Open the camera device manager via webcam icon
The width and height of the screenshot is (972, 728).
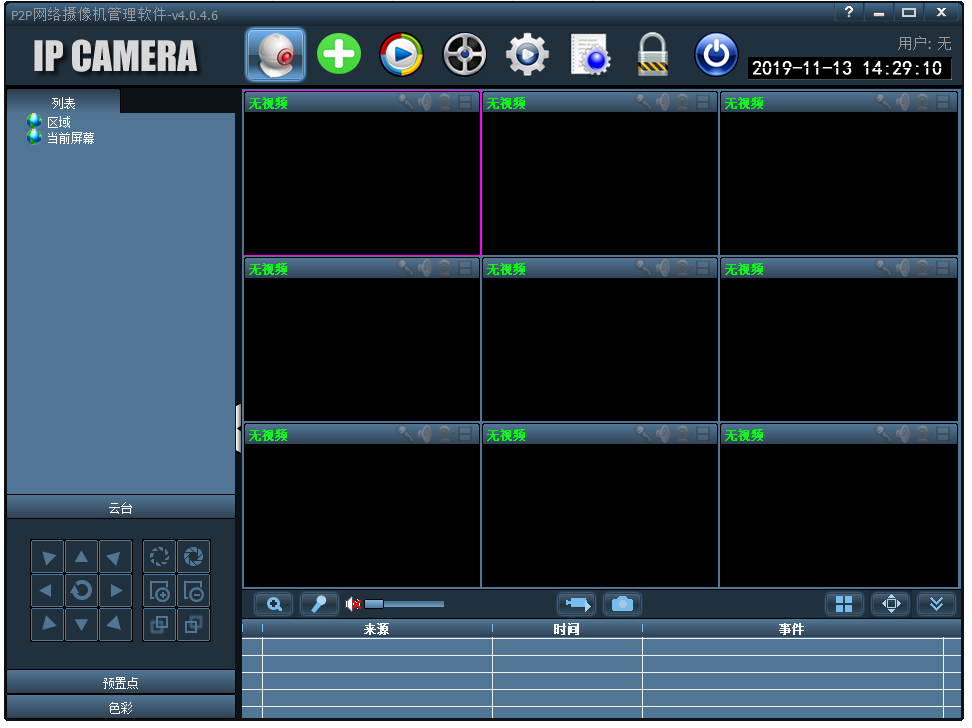[274, 54]
